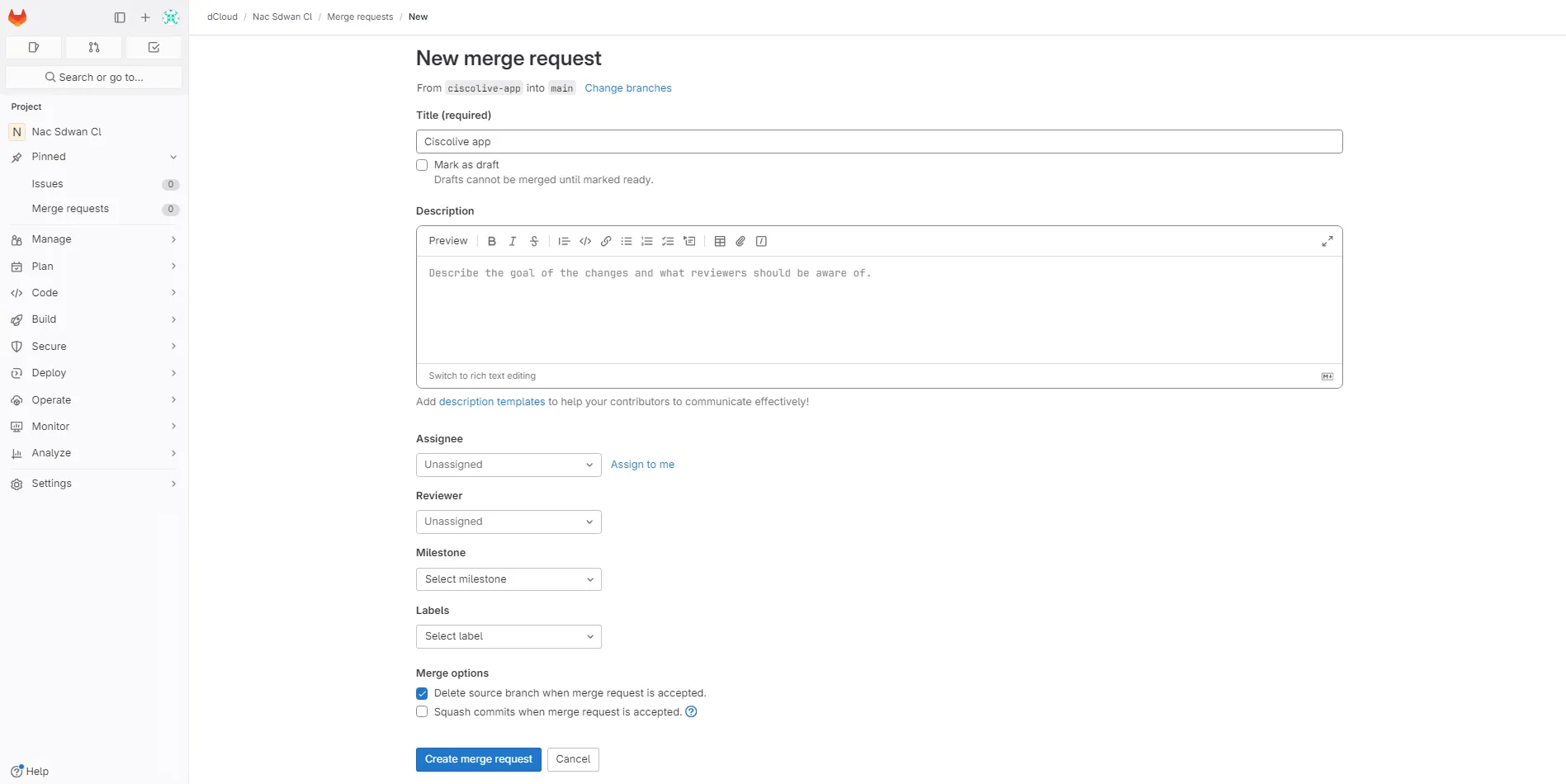Uncheck delete source branch when merge accepted
Image resolution: width=1566 pixels, height=784 pixels.
[421, 693]
